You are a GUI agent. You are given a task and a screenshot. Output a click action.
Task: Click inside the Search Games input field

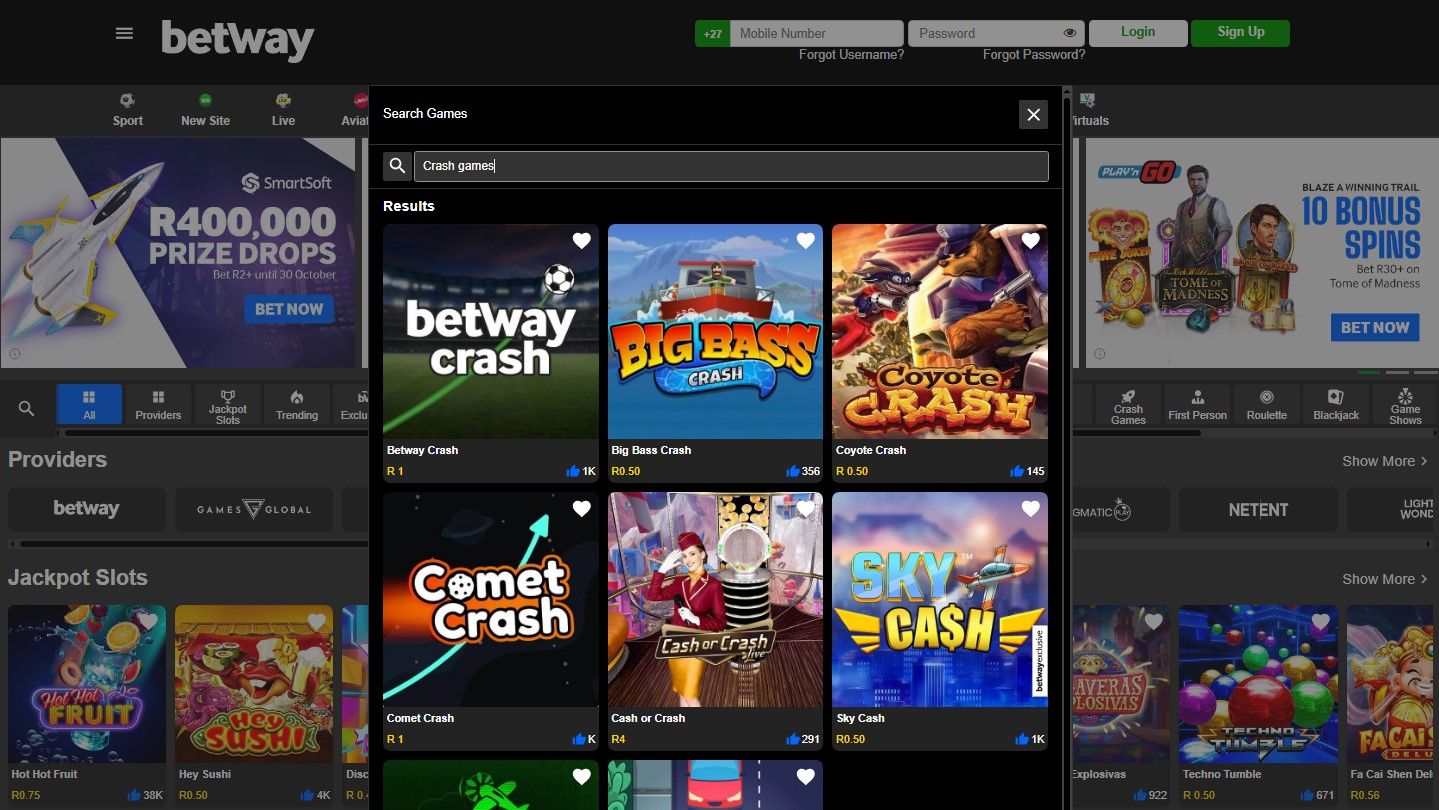point(731,166)
